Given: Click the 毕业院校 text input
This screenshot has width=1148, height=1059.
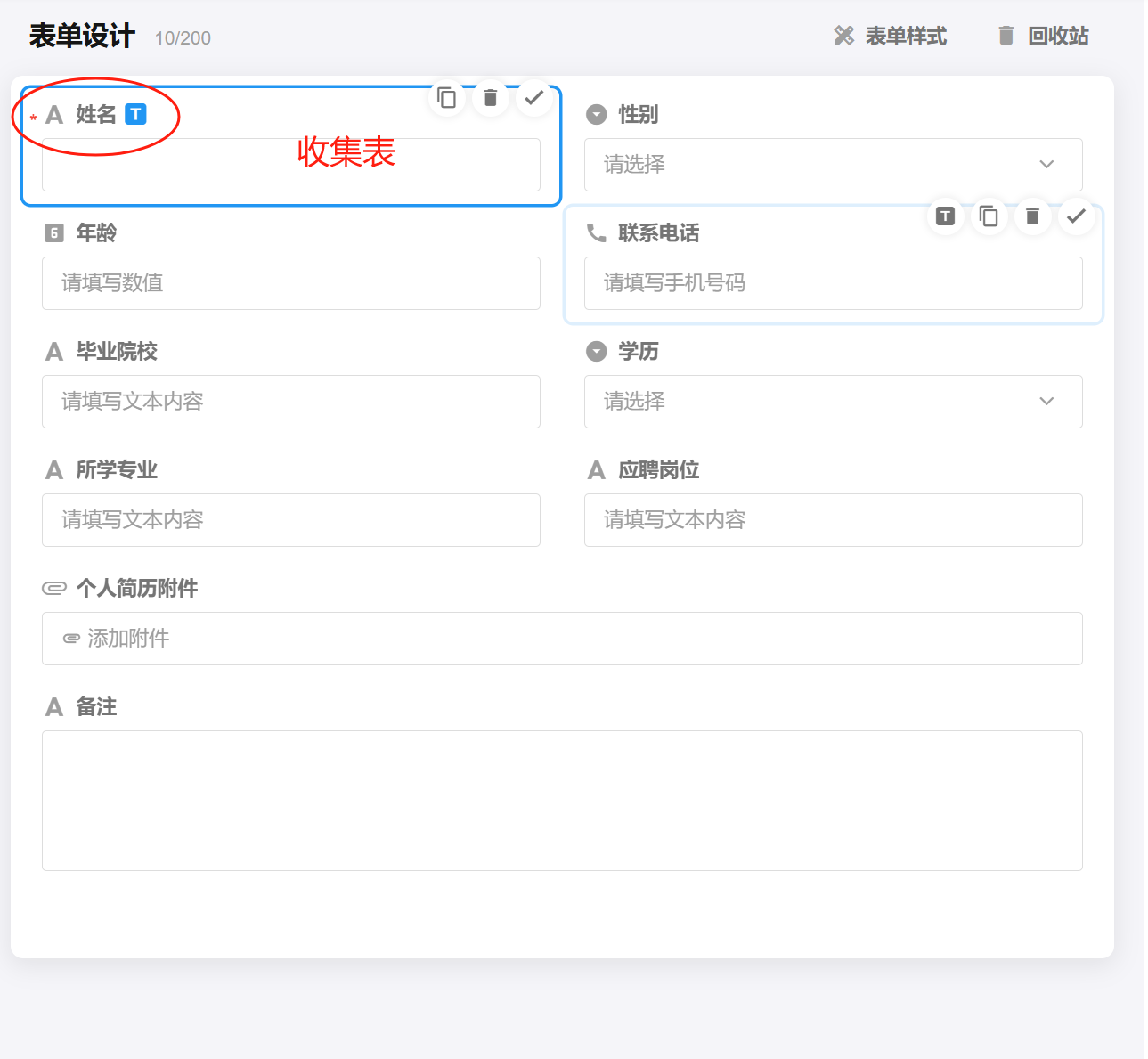Looking at the screenshot, I should coord(290,402).
